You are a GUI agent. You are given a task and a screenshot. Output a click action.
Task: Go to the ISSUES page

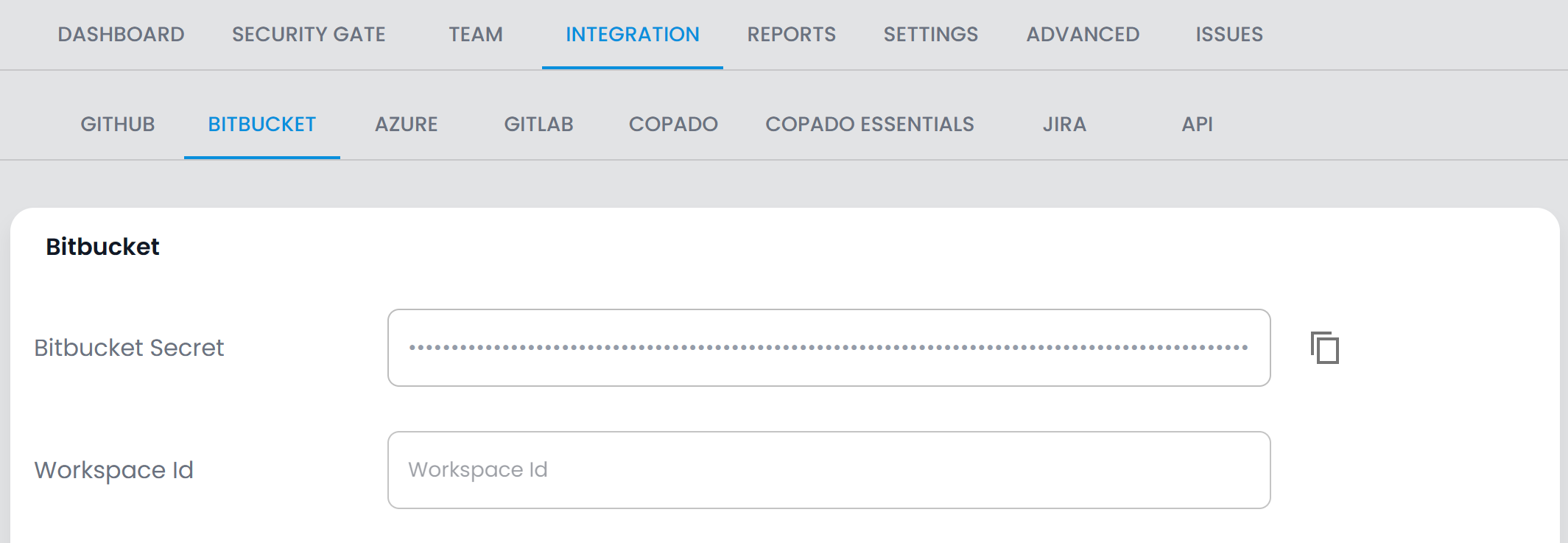[x=1228, y=34]
